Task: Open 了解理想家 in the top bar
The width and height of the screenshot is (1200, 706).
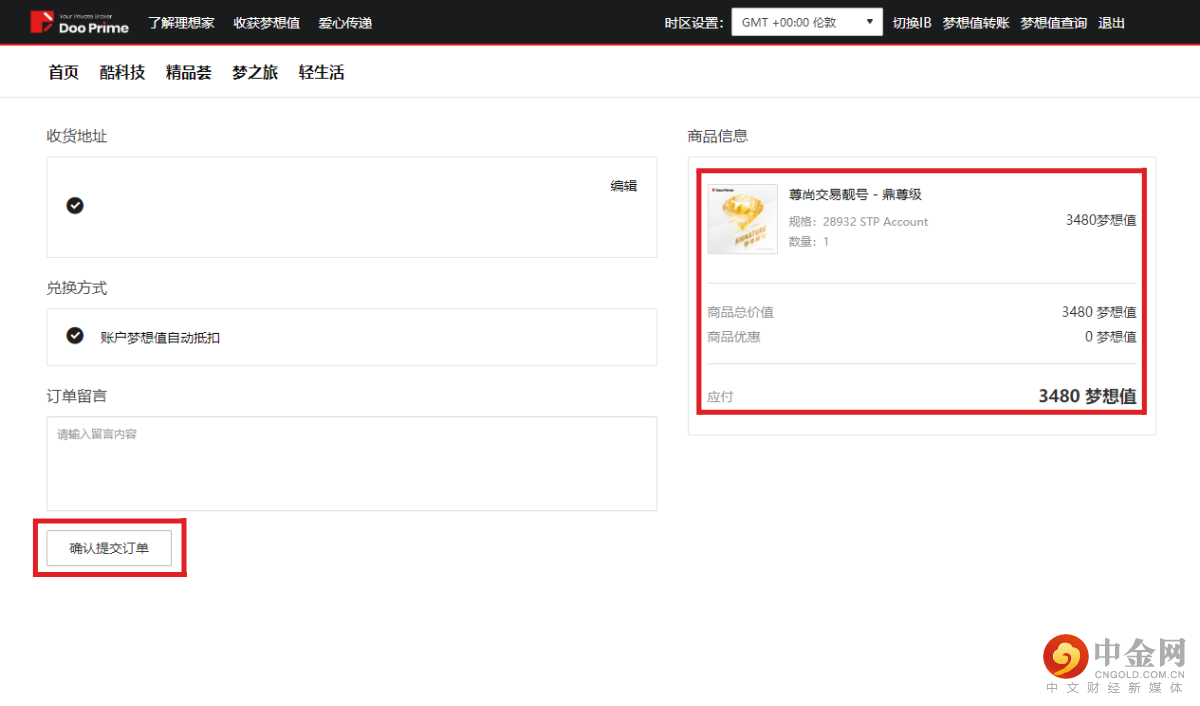Action: point(181,23)
